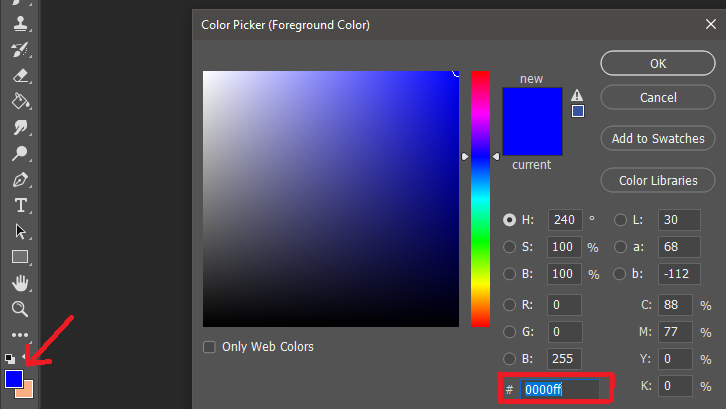Select the L lightness radio button
This screenshot has width=726, height=409.
pos(621,220)
